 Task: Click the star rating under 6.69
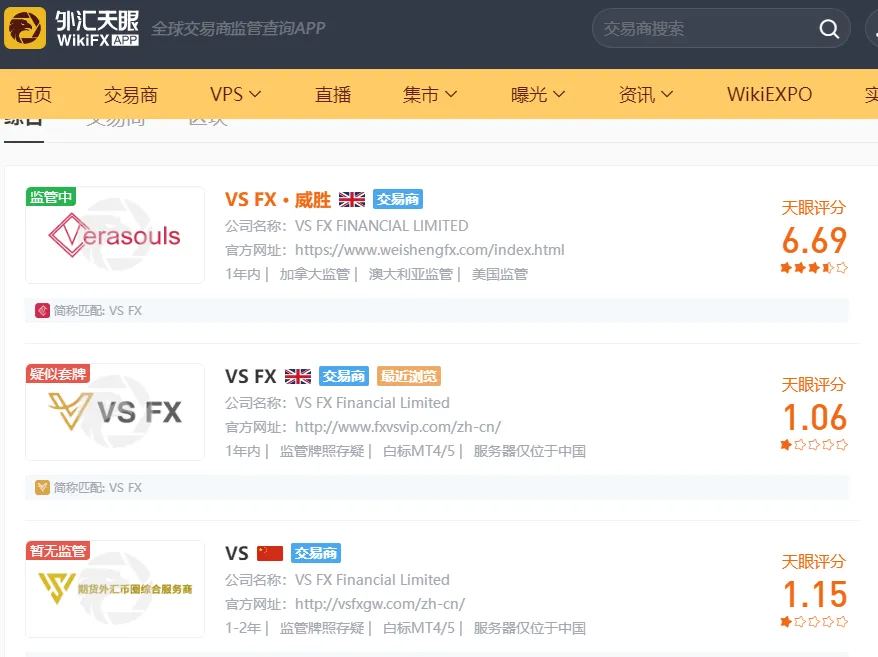[814, 268]
